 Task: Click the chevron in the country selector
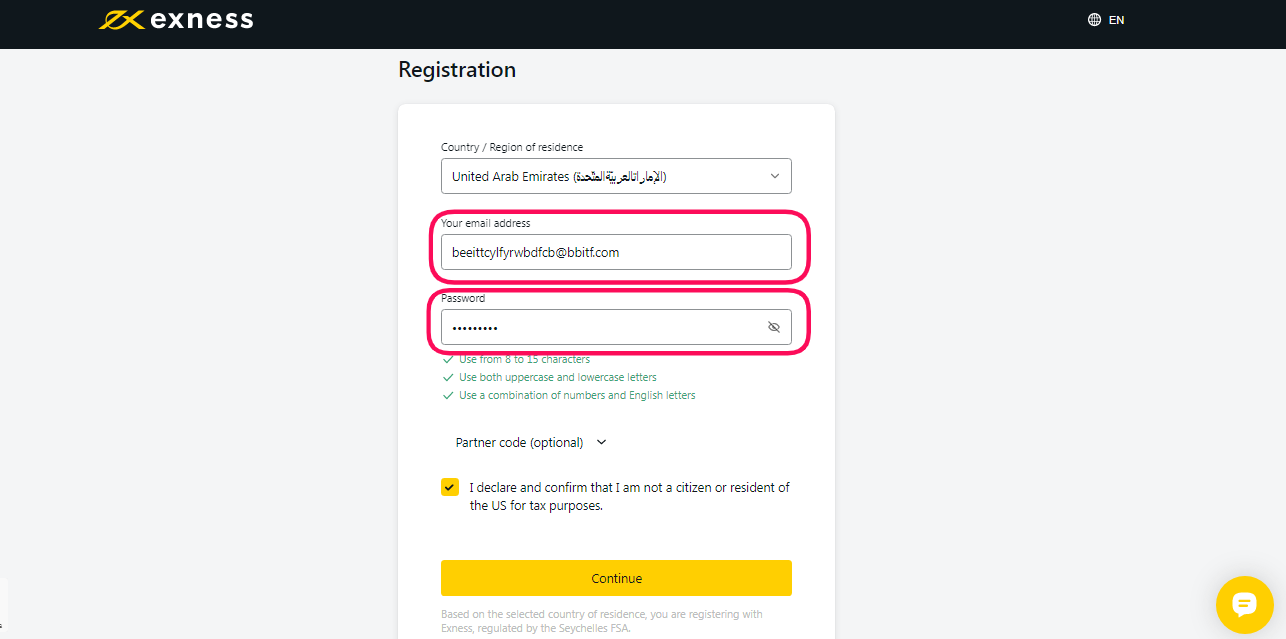click(x=774, y=176)
